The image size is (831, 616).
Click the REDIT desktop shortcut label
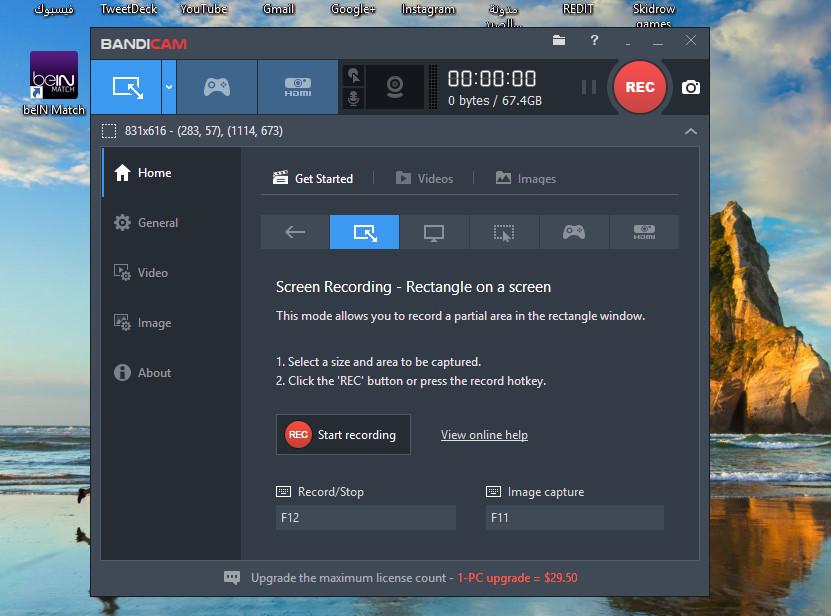(578, 9)
